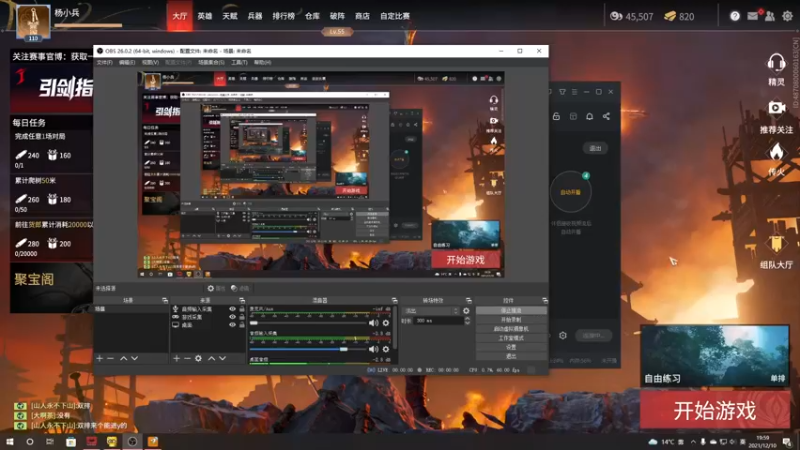Select the 自由练习 mode thumbnail

pos(715,355)
